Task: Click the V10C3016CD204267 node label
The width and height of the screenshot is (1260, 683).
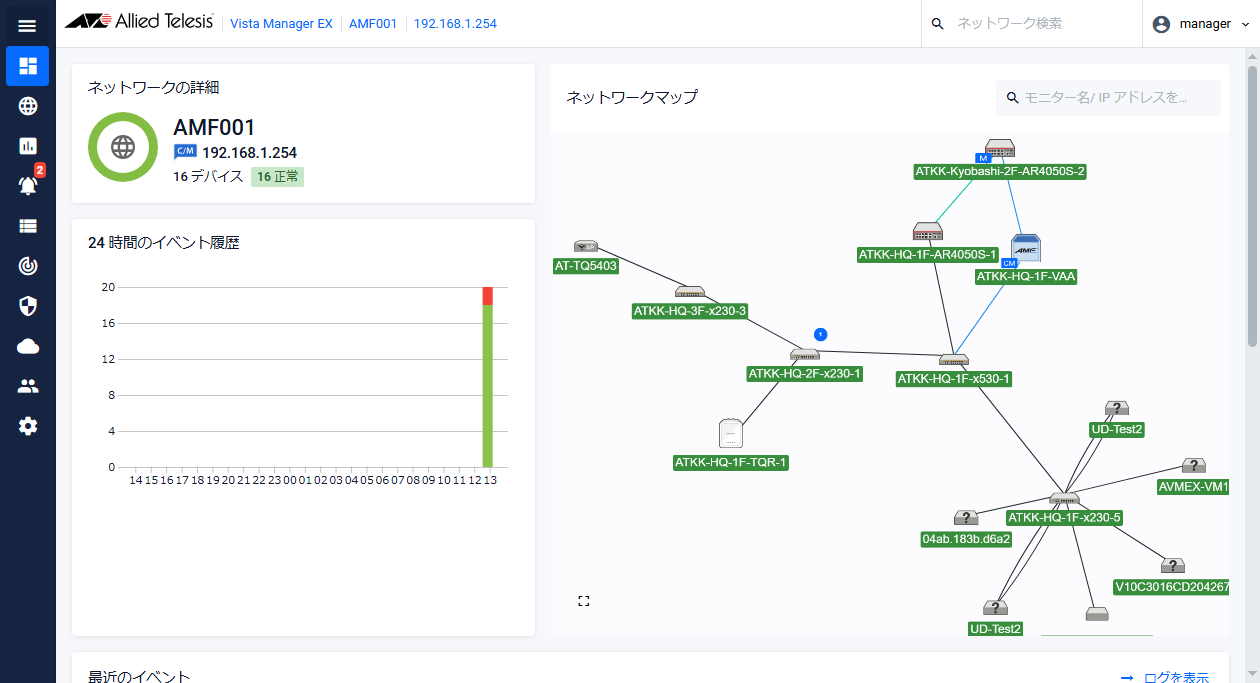Action: click(x=1172, y=587)
